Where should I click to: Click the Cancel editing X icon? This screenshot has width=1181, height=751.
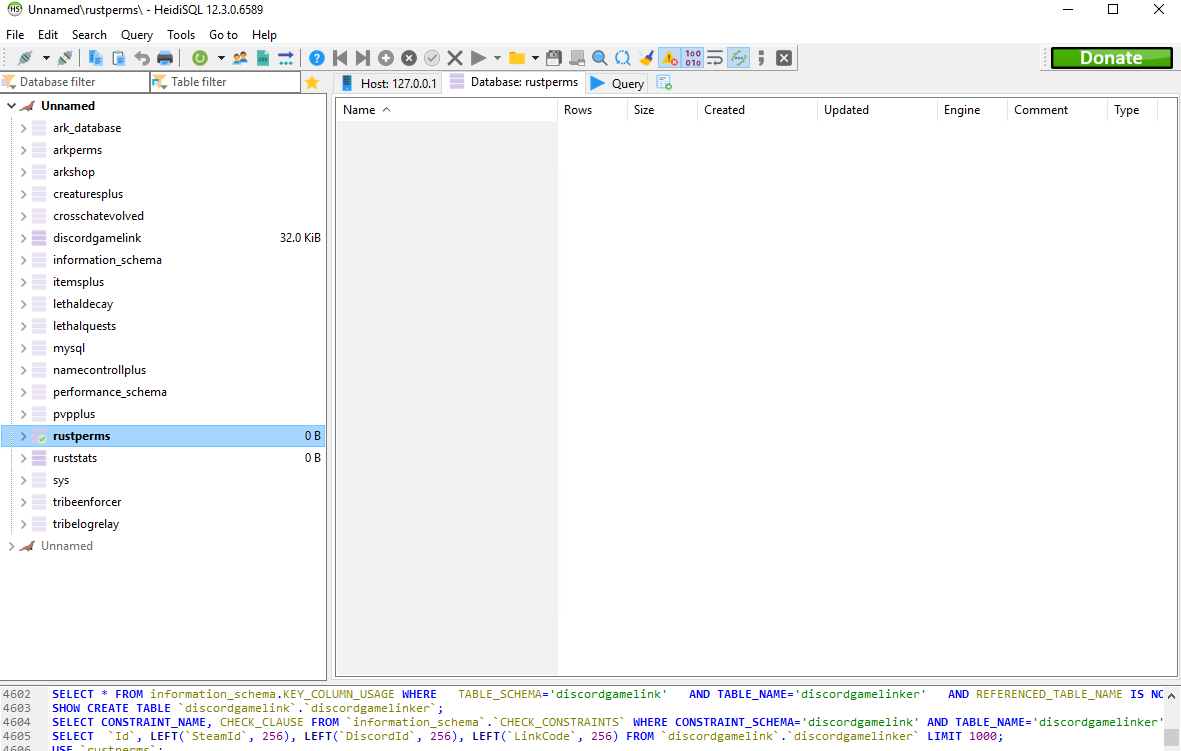455,58
